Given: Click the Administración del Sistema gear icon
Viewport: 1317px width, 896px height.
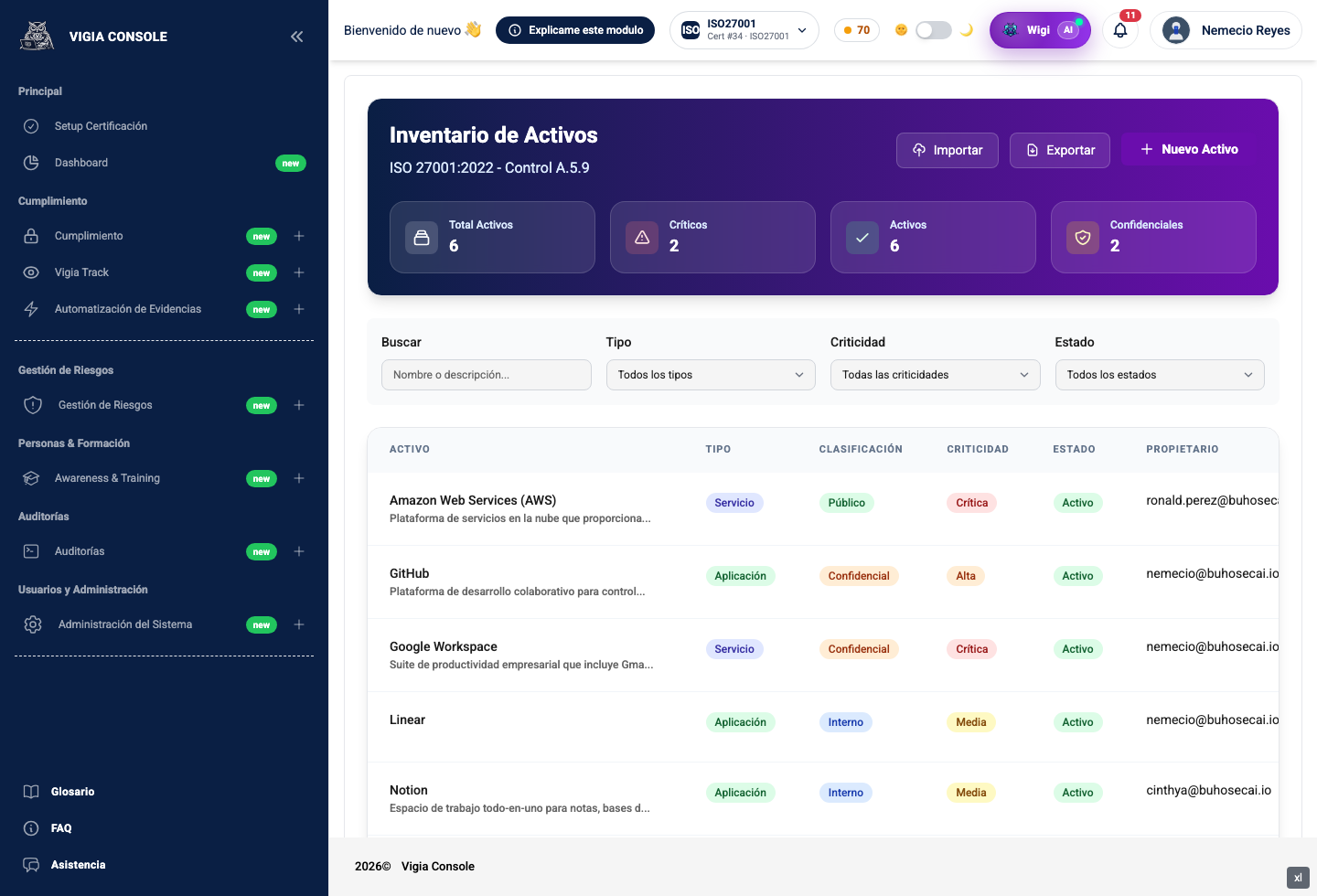Looking at the screenshot, I should point(33,624).
